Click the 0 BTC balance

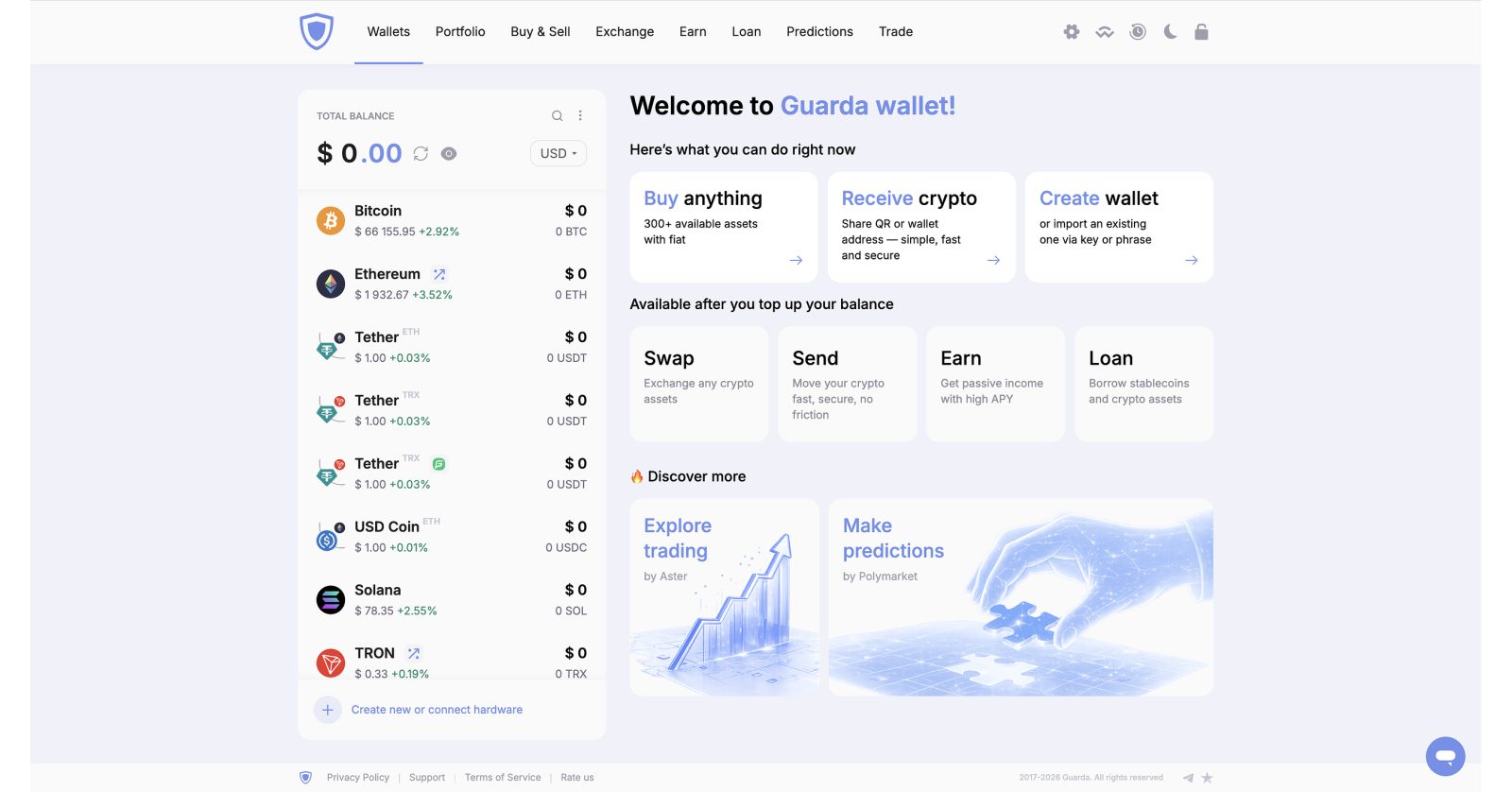click(571, 232)
